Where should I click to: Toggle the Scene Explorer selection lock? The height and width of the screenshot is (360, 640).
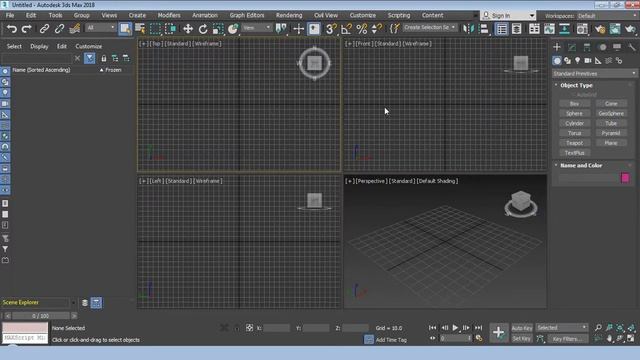point(104,58)
